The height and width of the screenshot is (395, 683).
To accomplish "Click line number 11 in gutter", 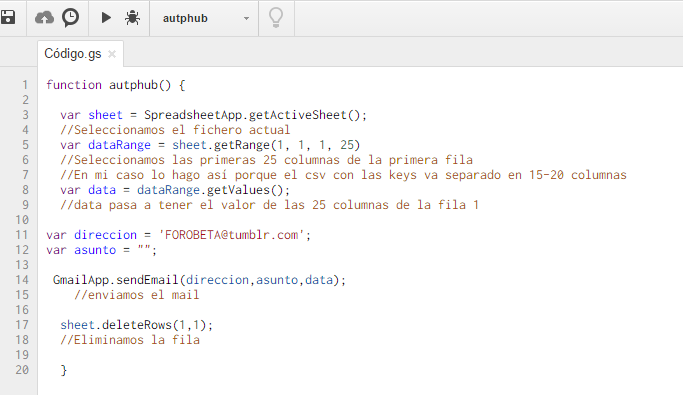I will (22, 235).
